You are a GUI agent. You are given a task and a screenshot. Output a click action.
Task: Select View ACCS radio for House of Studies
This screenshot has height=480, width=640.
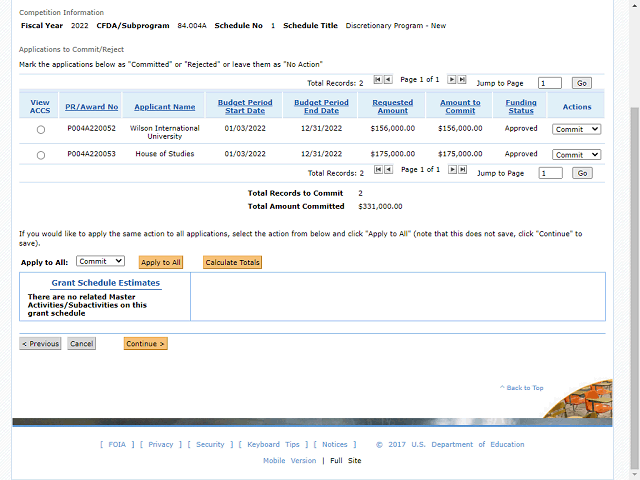pyautogui.click(x=41, y=156)
